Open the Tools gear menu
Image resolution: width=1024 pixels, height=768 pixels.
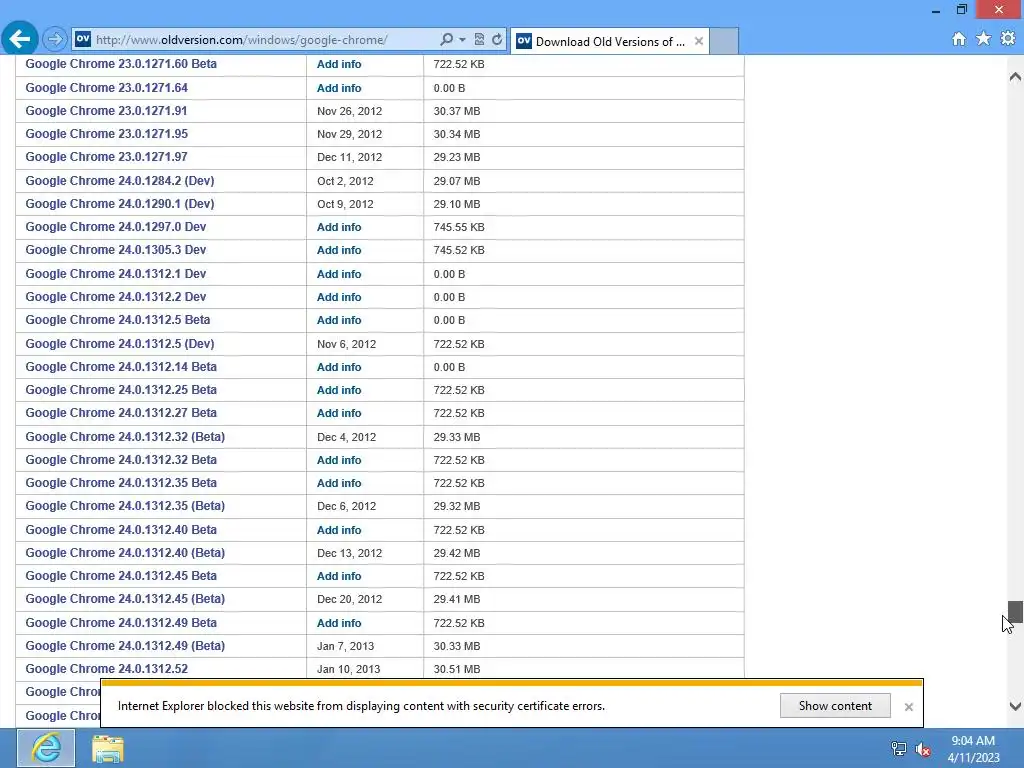(x=1008, y=39)
